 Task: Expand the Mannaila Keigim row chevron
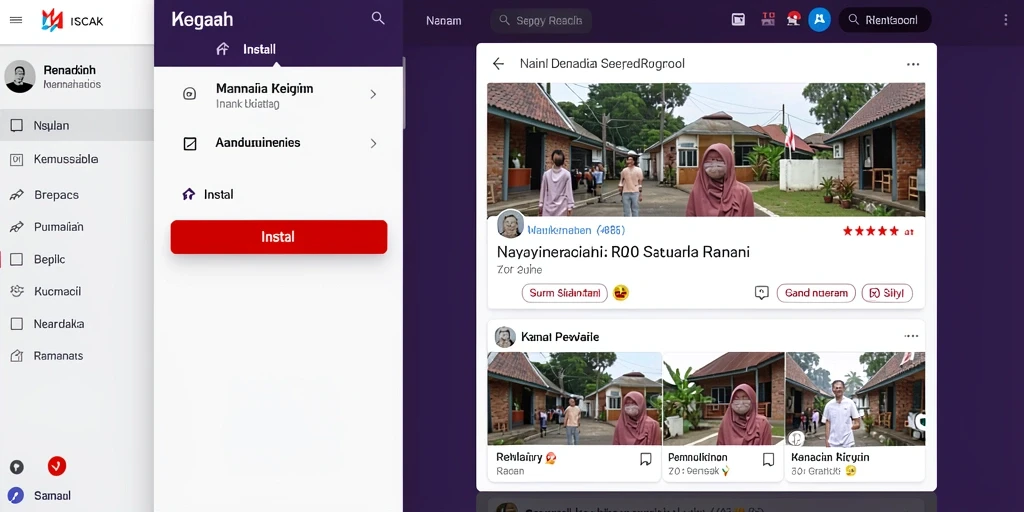374,94
